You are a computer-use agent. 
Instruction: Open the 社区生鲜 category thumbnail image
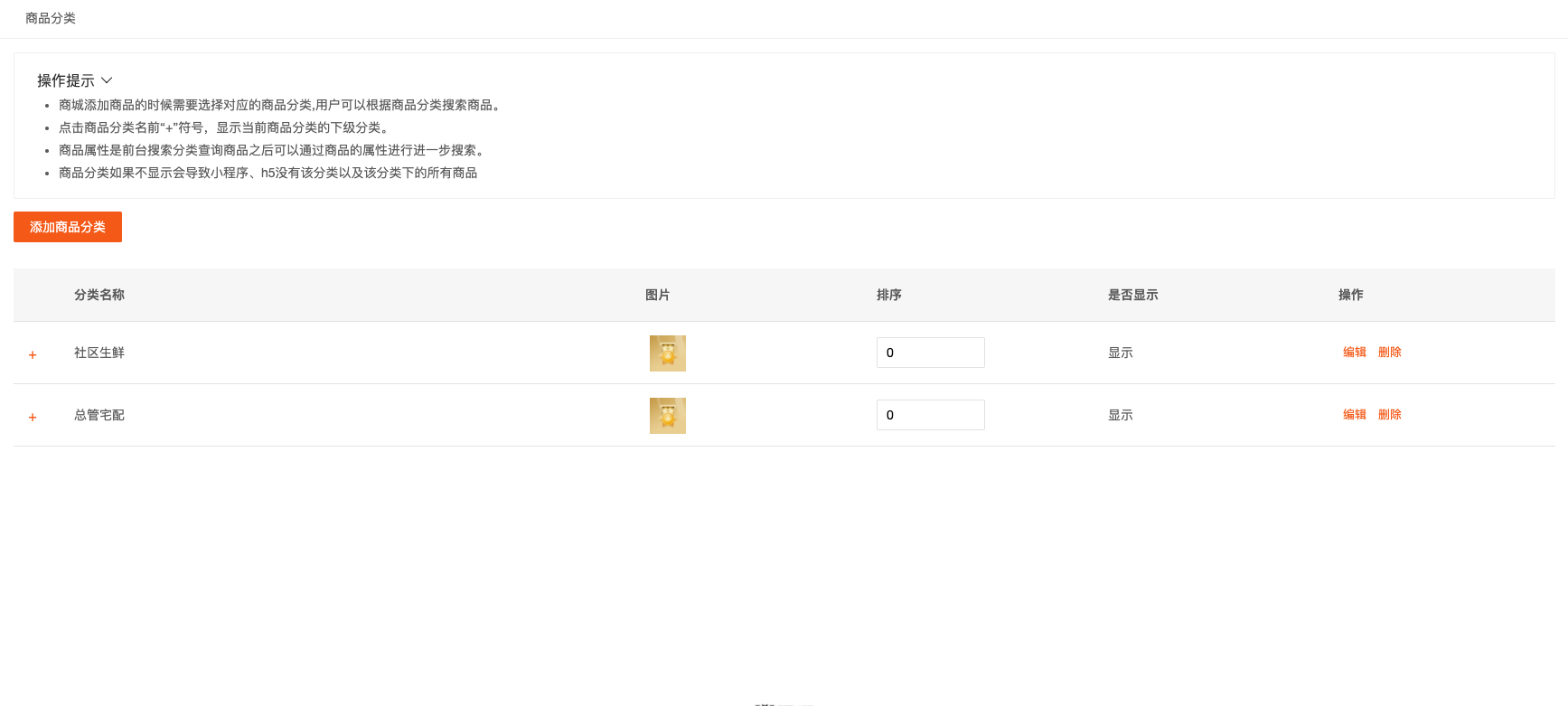(x=668, y=353)
